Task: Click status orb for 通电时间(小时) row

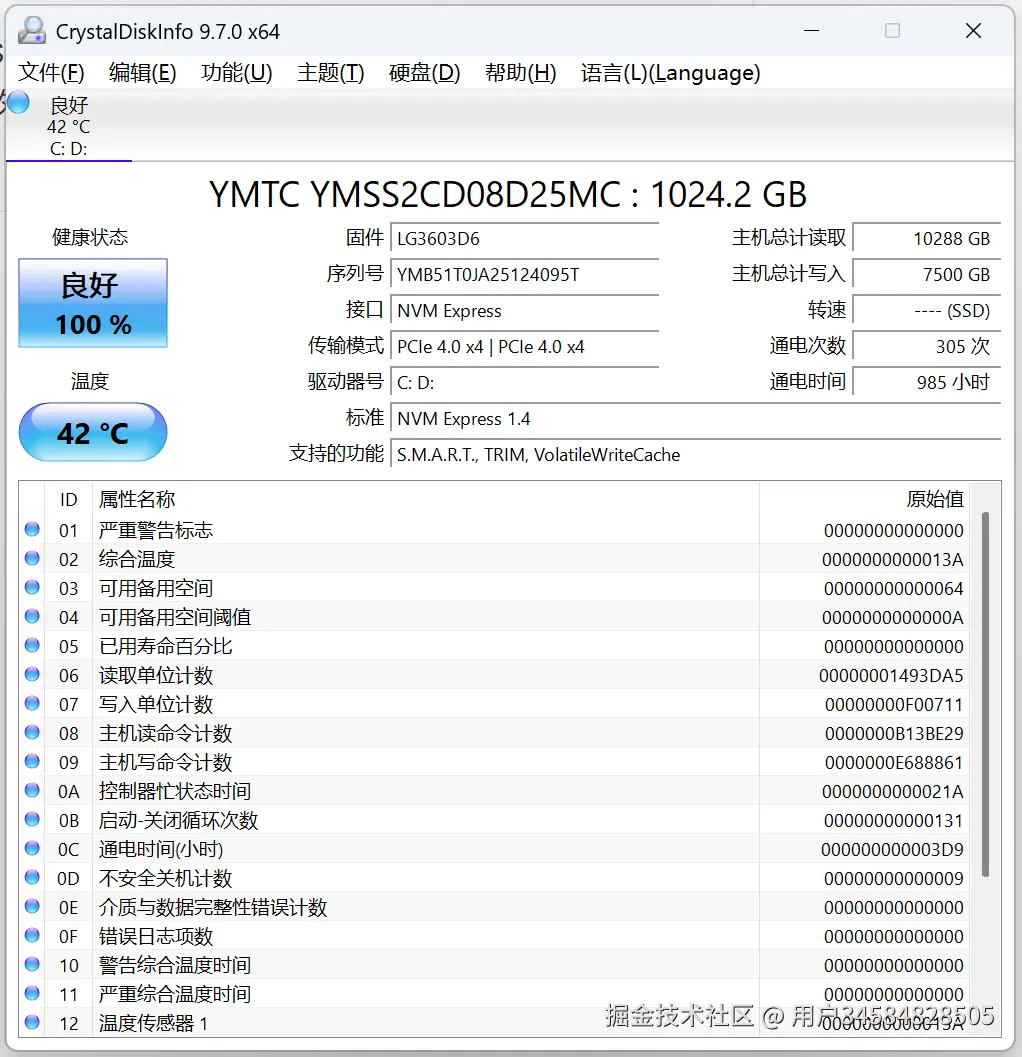Action: click(32, 848)
